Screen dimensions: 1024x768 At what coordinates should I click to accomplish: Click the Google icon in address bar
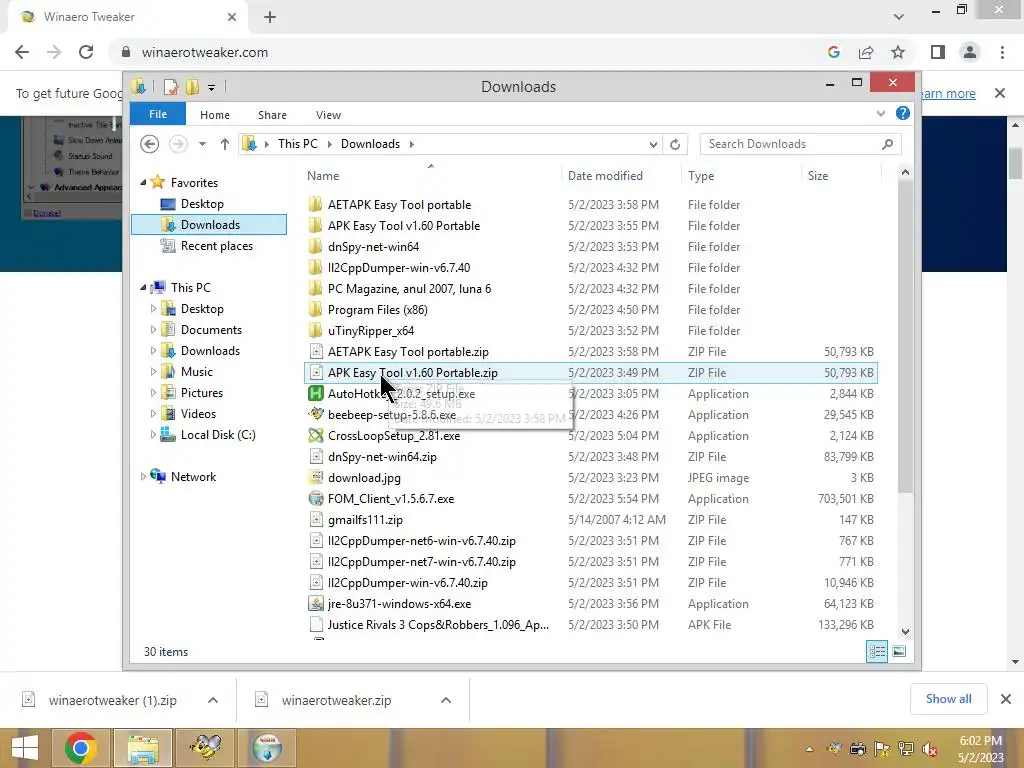[x=833, y=52]
